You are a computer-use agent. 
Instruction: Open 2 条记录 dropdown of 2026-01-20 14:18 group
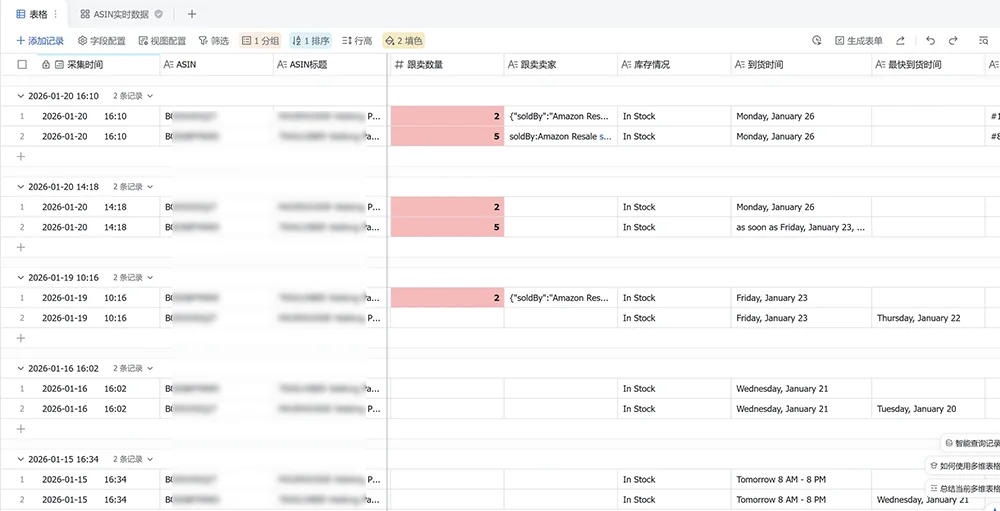point(133,187)
